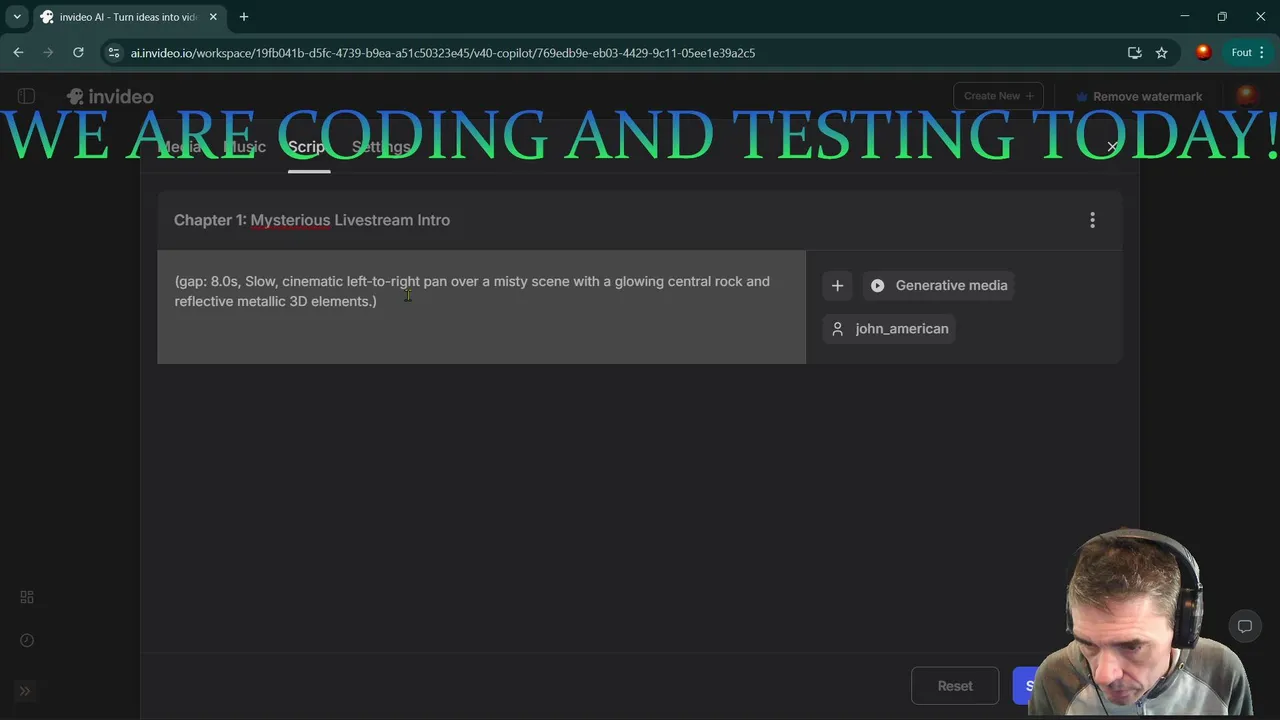
Task: Close the edit dialog with X
Action: (x=1112, y=147)
